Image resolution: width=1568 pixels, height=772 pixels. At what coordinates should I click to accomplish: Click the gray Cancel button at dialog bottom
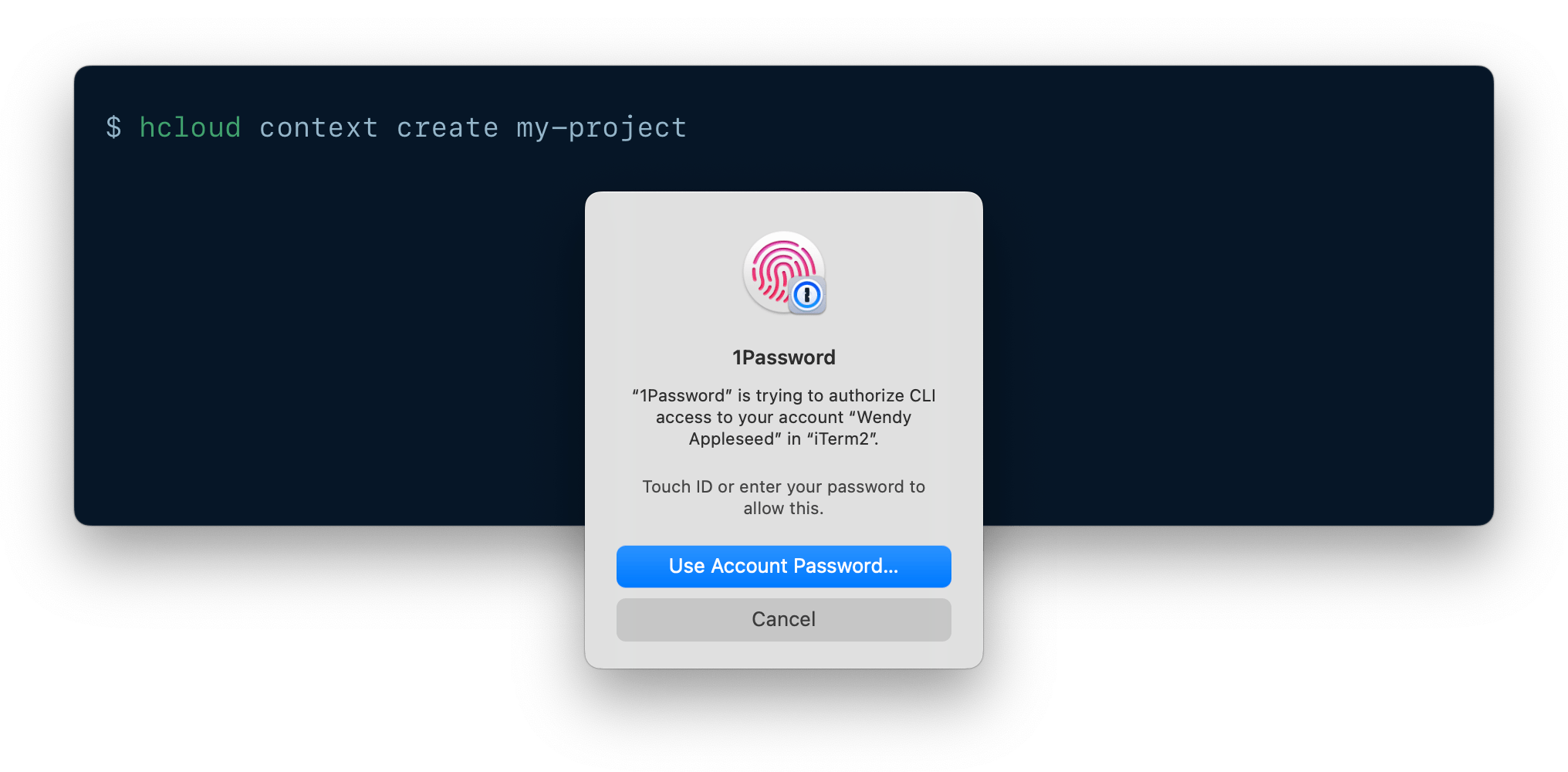[782, 619]
